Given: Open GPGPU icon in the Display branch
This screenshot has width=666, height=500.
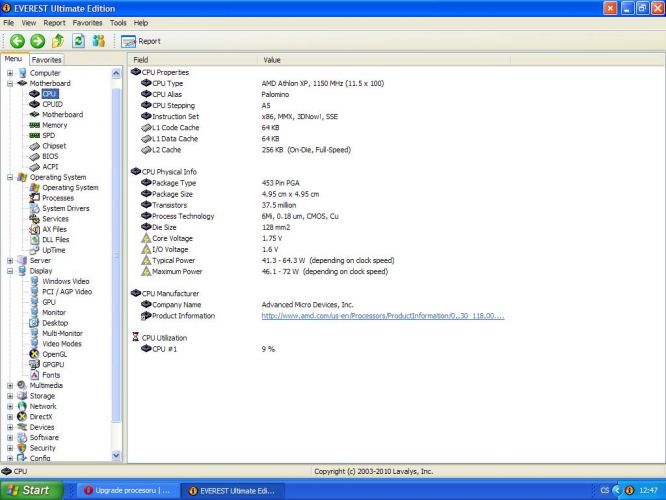Looking at the screenshot, I should pos(34,364).
